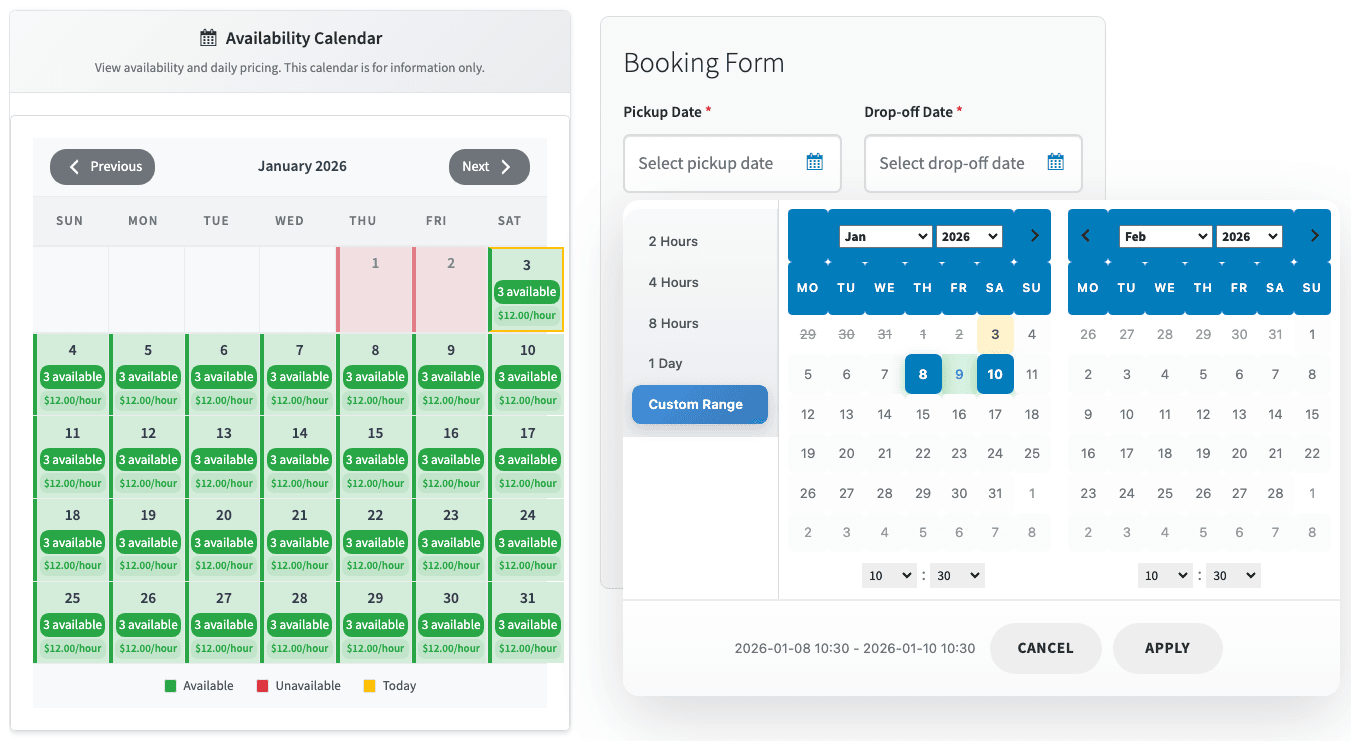The width and height of the screenshot is (1351, 741).
Task: Open the Jan month dropdown
Action: point(886,235)
